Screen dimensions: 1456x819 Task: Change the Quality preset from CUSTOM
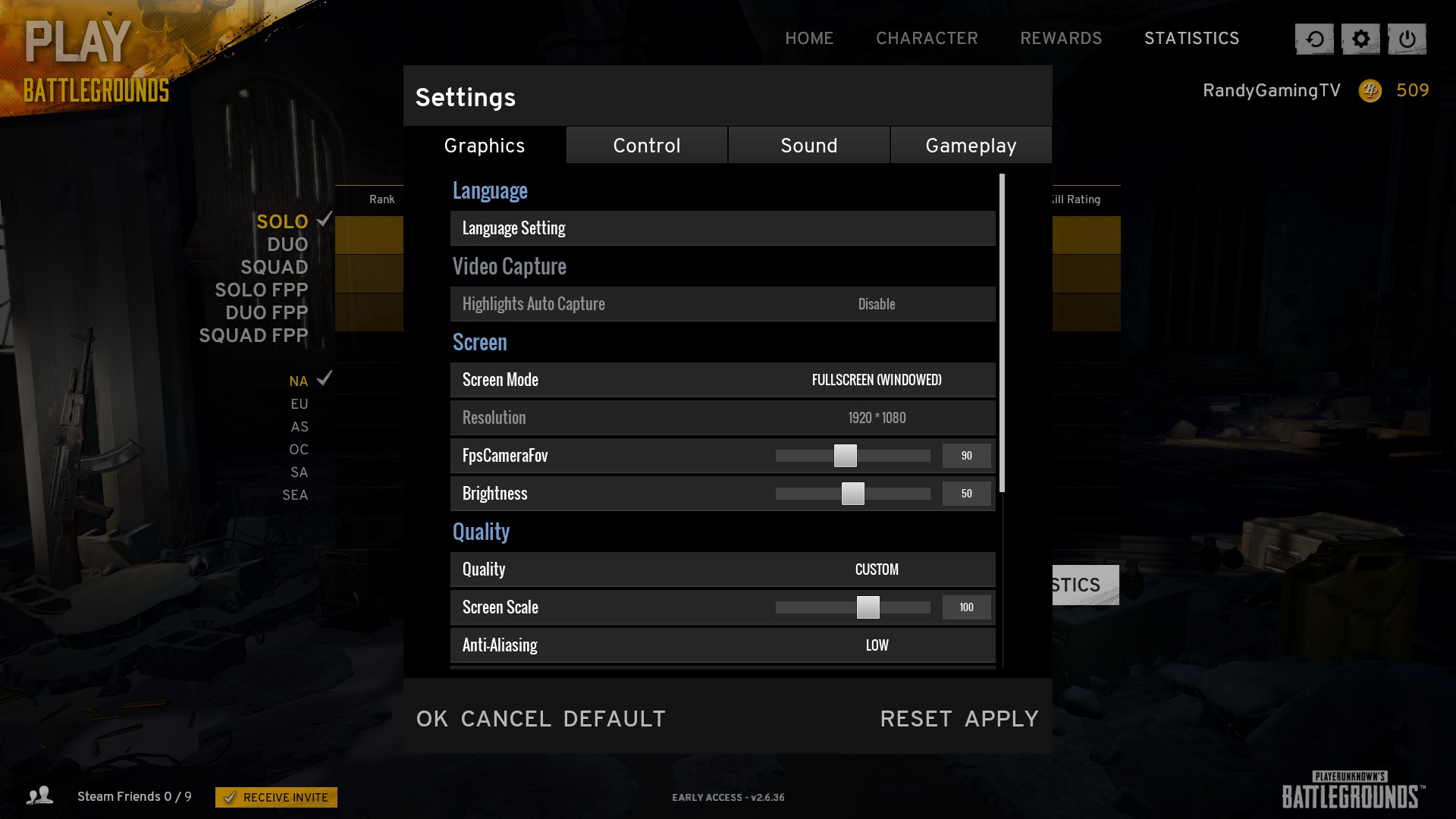(877, 570)
